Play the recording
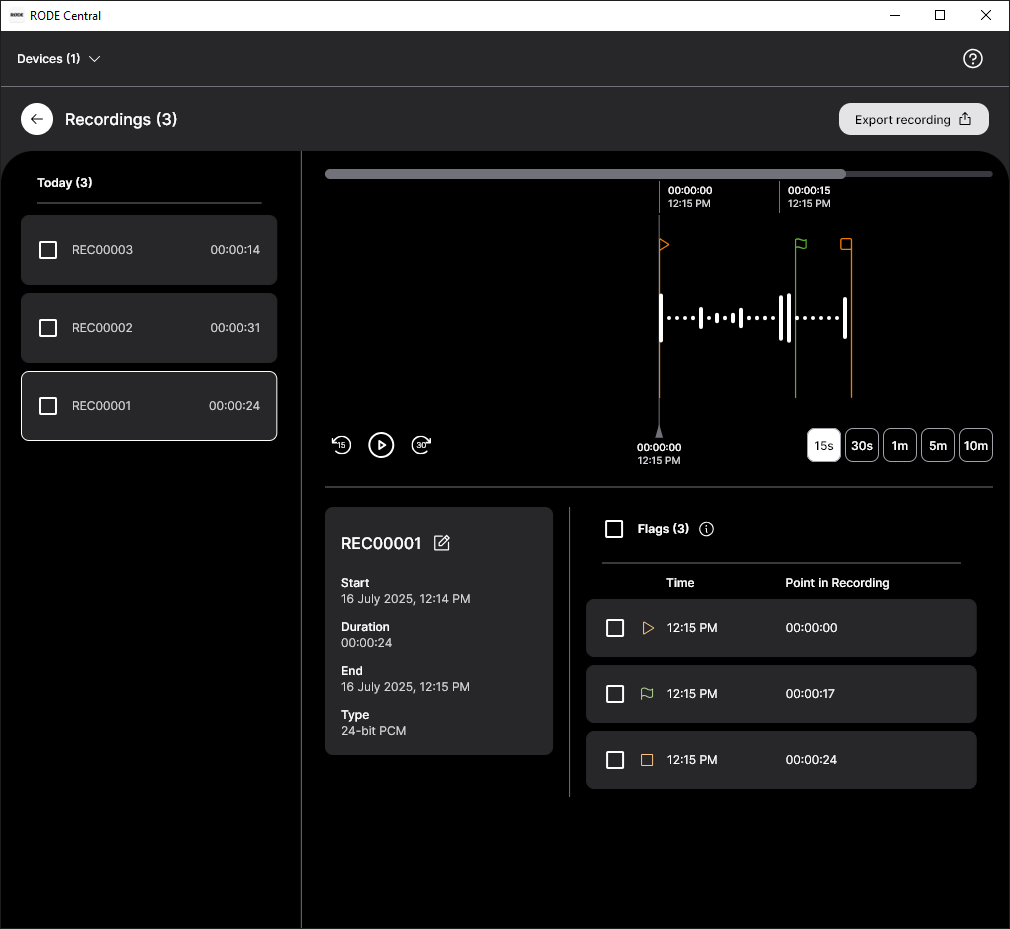Image resolution: width=1010 pixels, height=929 pixels. pos(381,445)
